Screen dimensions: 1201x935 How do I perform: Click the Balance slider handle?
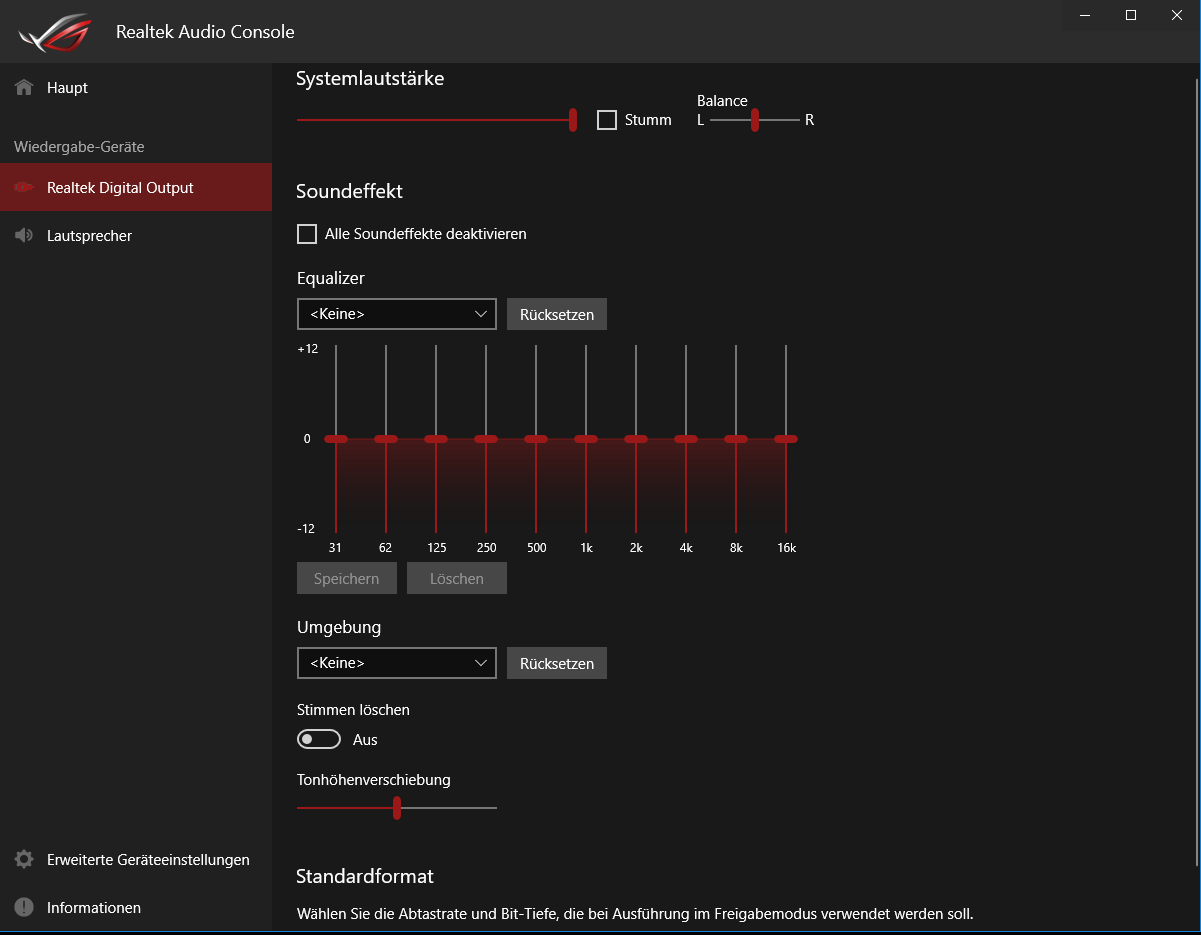755,120
